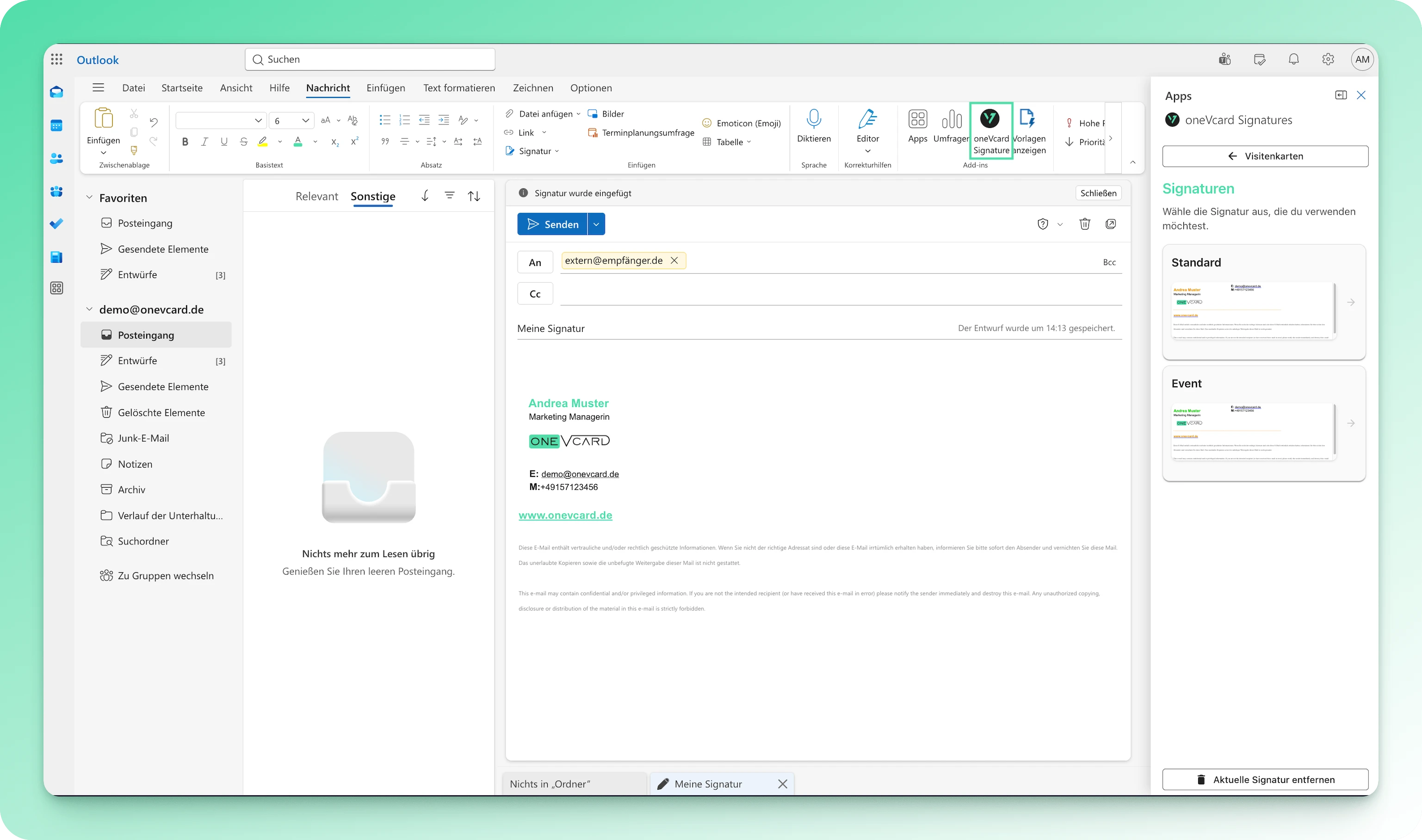Click the Senden button
Viewport: 1422px width, 840px height.
[x=552, y=225]
